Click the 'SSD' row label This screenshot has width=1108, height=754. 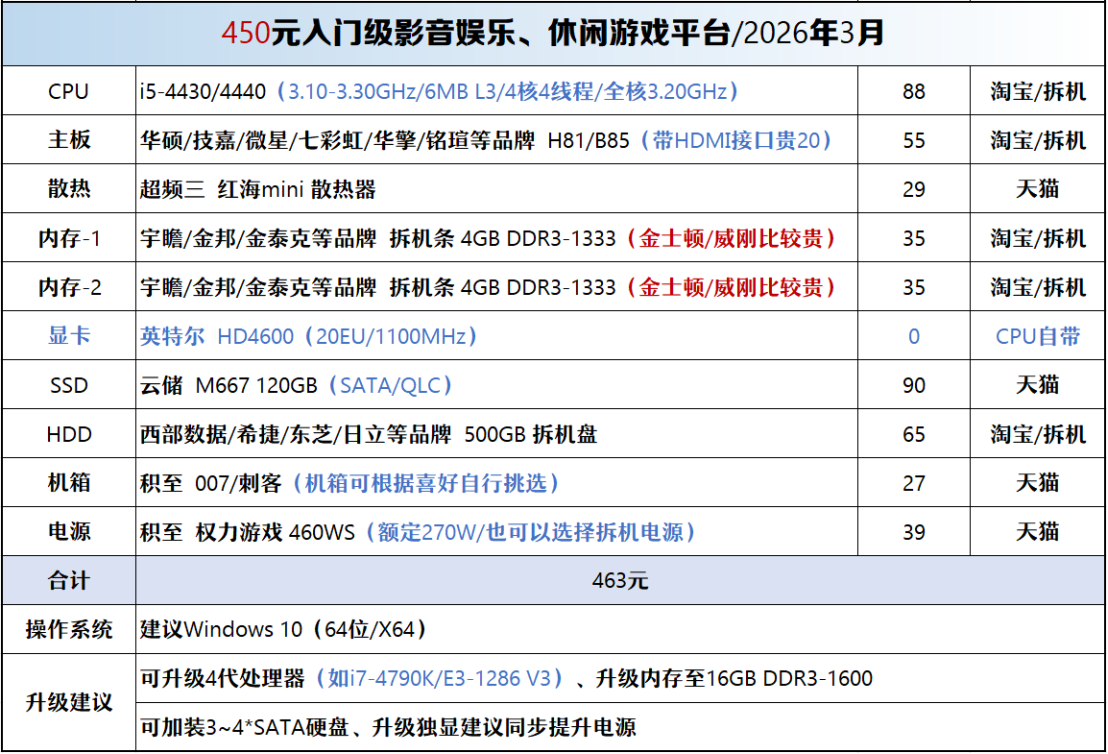click(x=69, y=385)
